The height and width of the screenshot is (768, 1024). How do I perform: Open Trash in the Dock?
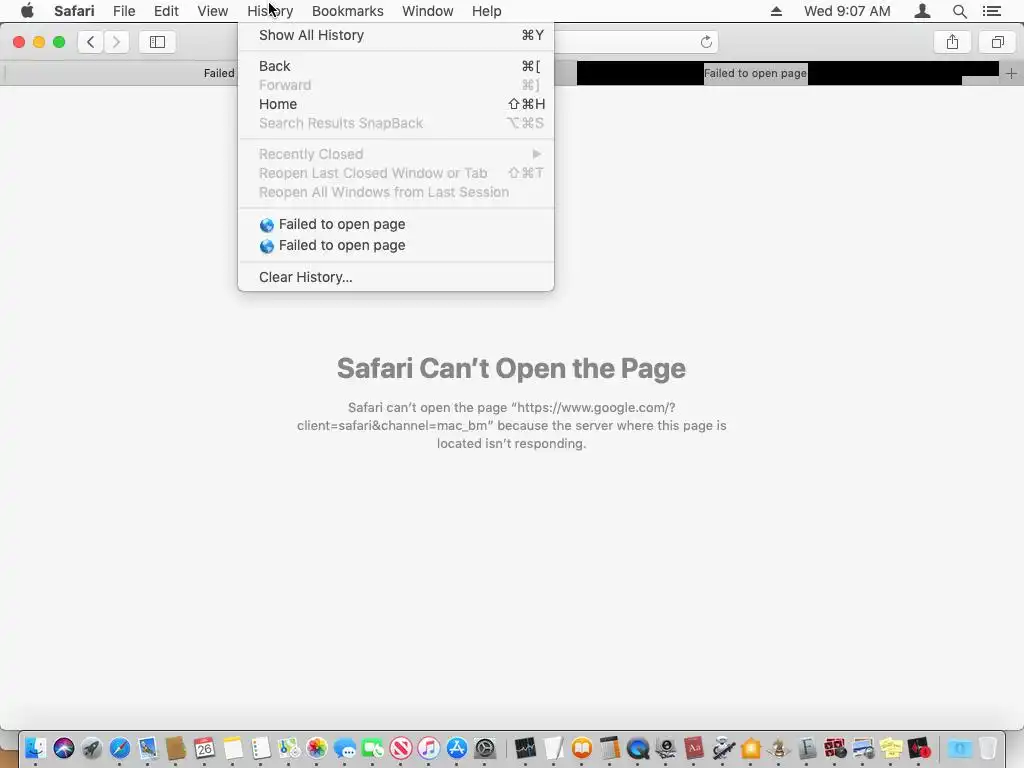[987, 748]
